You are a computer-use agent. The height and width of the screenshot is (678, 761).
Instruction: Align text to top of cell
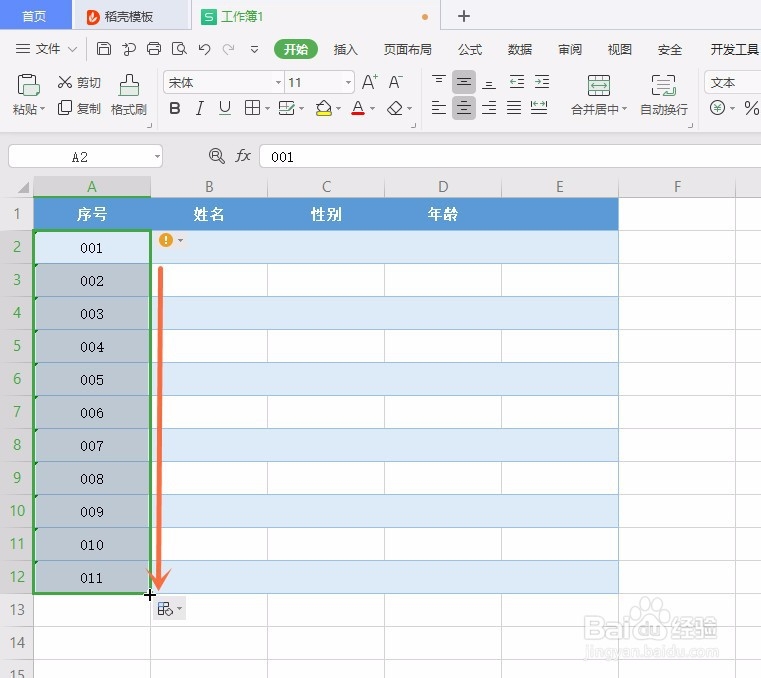coord(439,82)
